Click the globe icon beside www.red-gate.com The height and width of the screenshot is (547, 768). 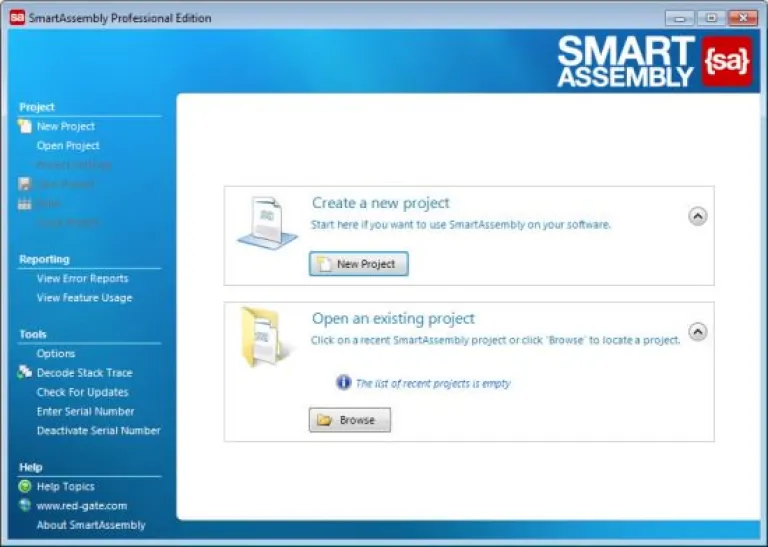point(24,505)
